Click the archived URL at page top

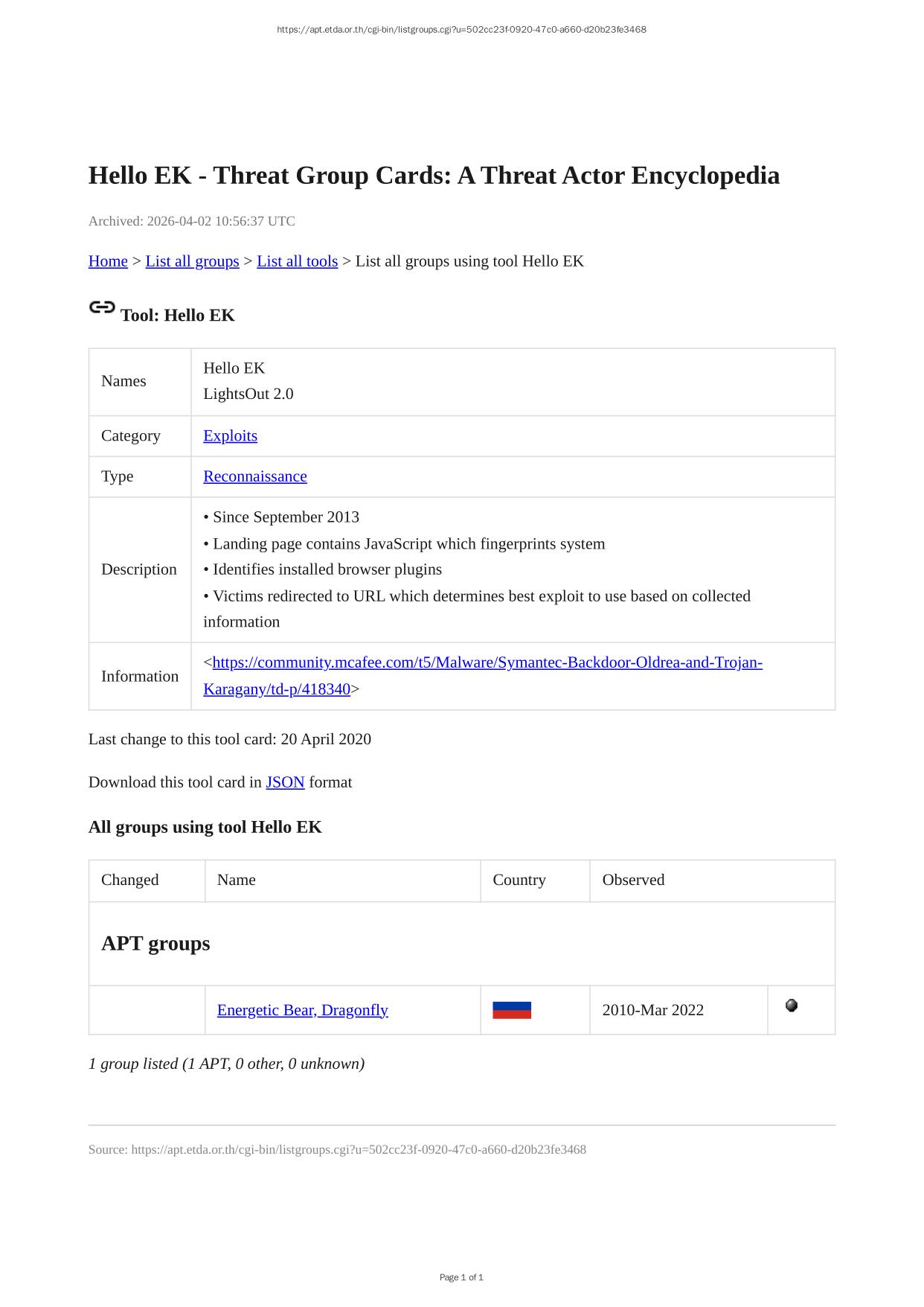click(461, 30)
